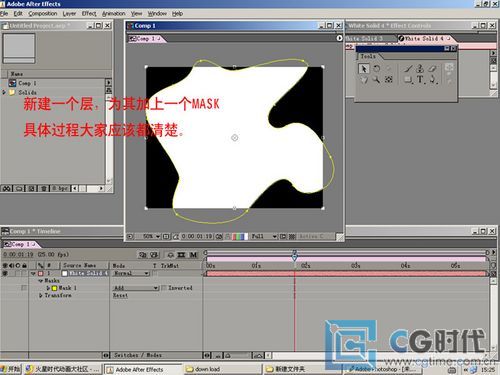500x375 pixels.
Task: Click the current time indicator on timeline ruler
Action: pos(294,257)
